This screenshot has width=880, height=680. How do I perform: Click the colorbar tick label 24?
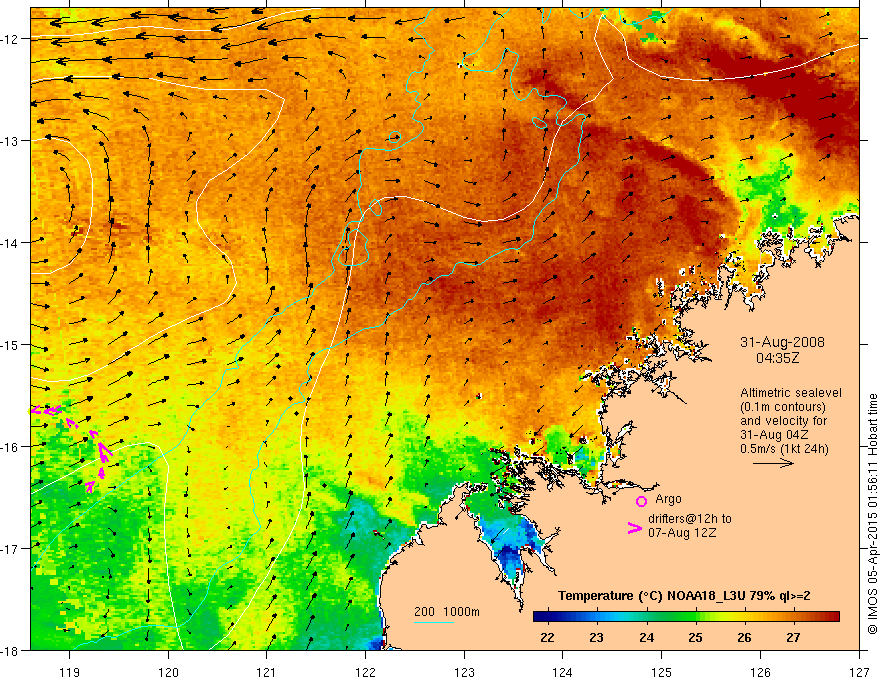(x=647, y=638)
